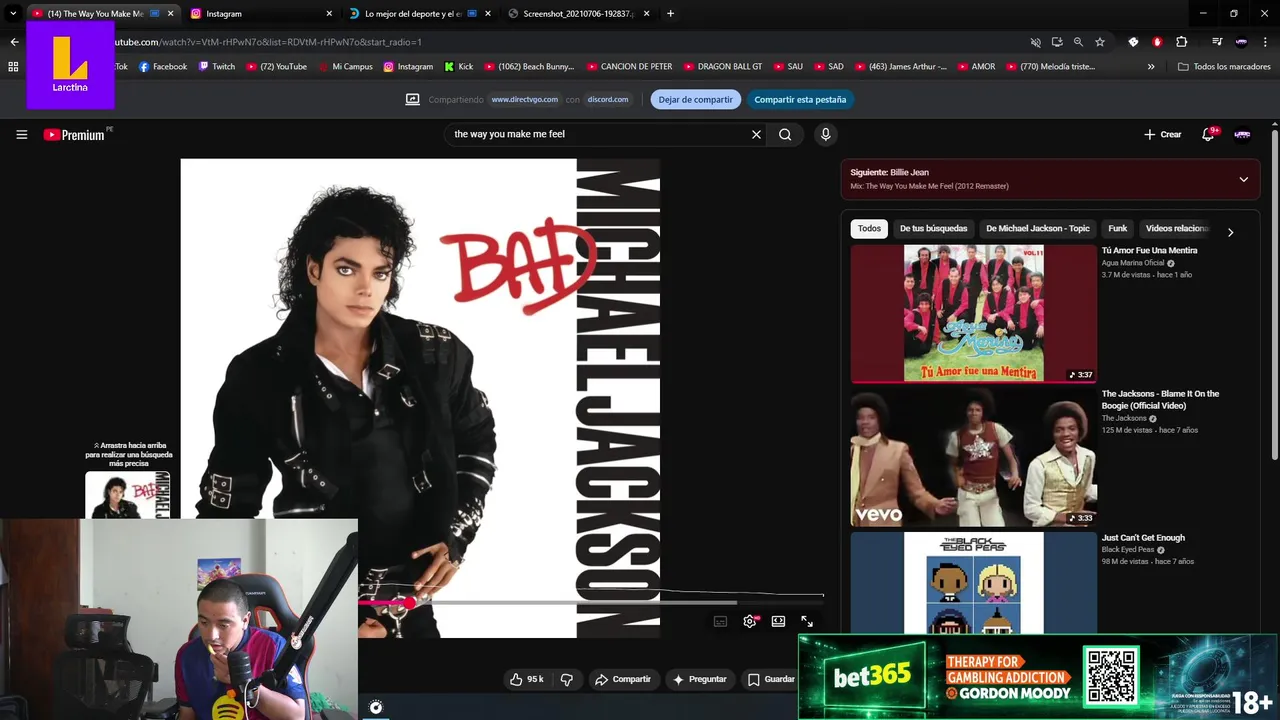Viewport: 1280px width, 720px height.
Task: Close the Instagram browser tab
Action: tap(329, 14)
